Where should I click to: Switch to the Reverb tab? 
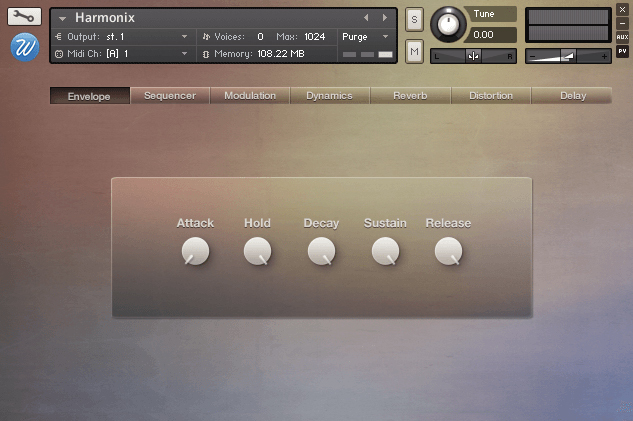click(x=410, y=96)
